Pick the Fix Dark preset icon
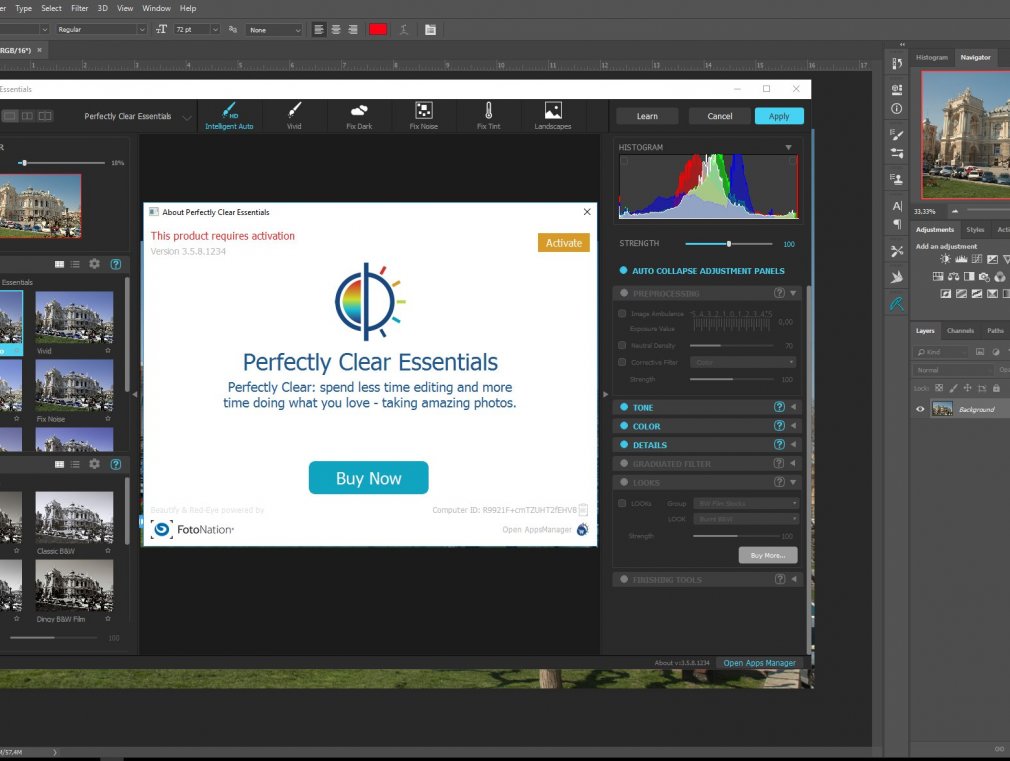Image resolution: width=1010 pixels, height=761 pixels. [359, 110]
